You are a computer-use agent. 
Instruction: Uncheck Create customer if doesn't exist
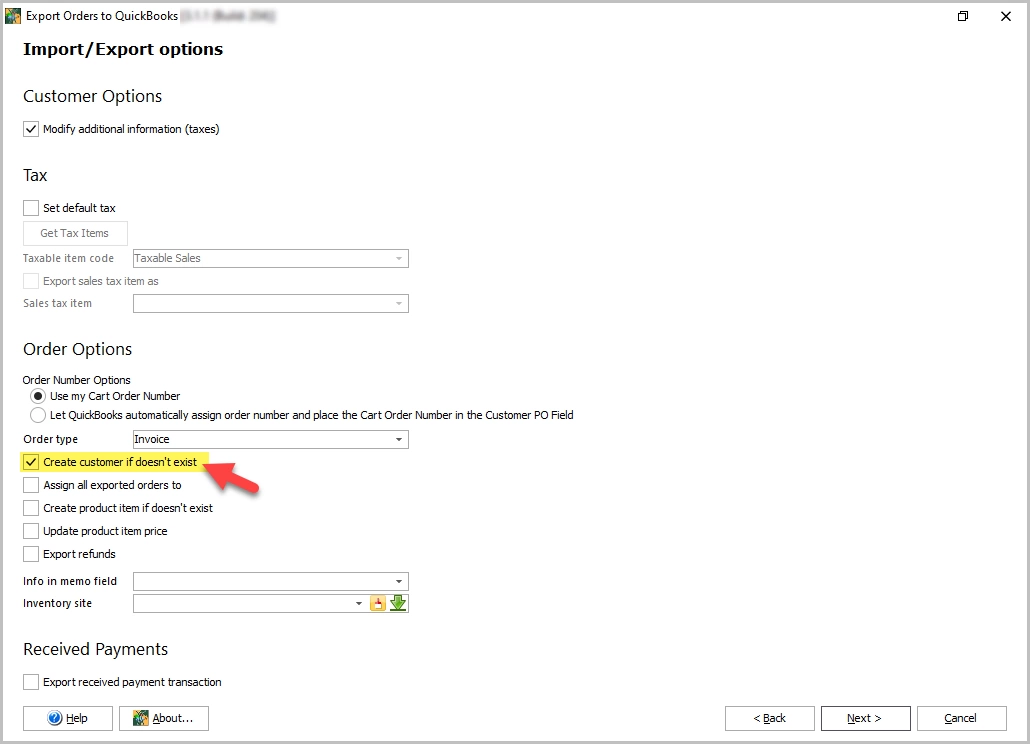(31, 462)
